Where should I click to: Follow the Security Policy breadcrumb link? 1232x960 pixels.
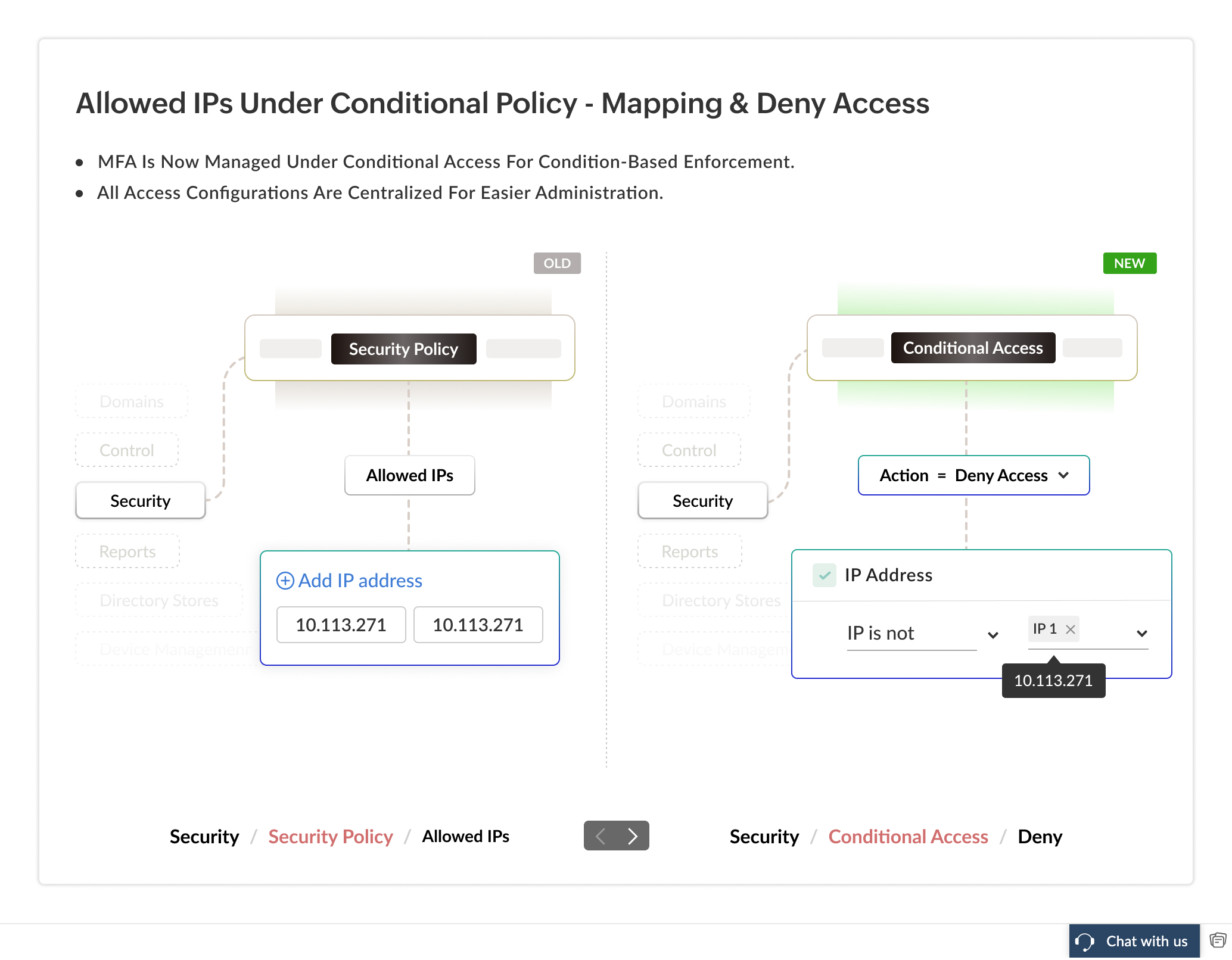[330, 837]
